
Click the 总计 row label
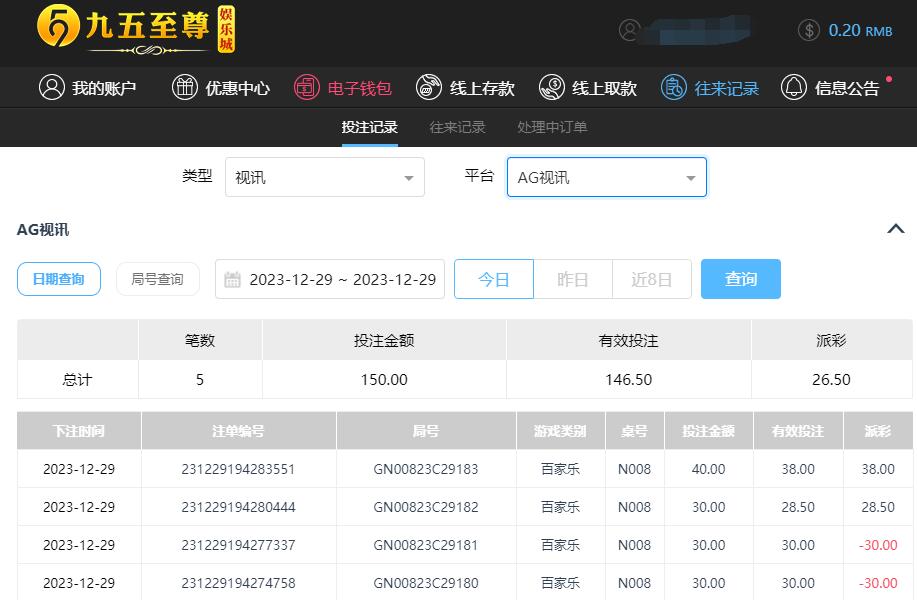coord(77,380)
